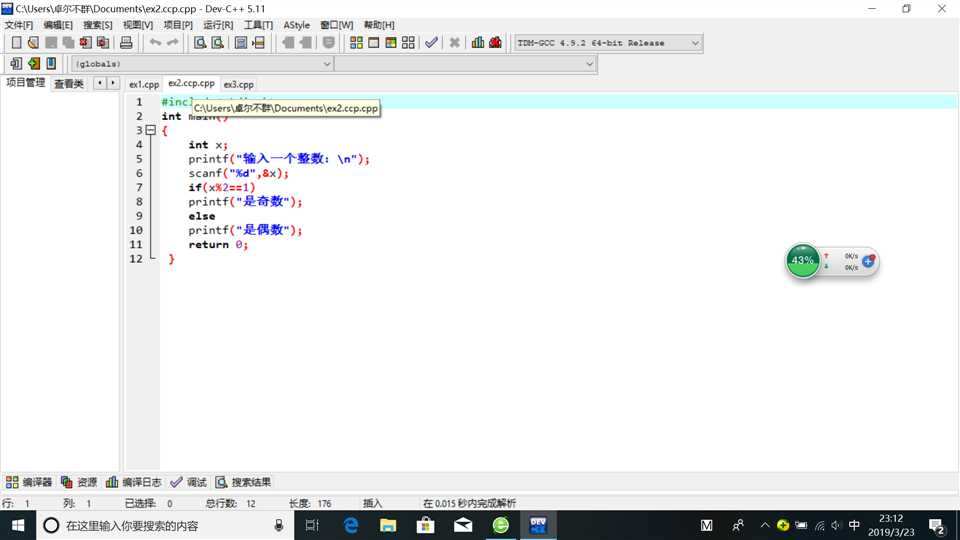
Task: Click the Rebuild All icon
Action: [408, 42]
